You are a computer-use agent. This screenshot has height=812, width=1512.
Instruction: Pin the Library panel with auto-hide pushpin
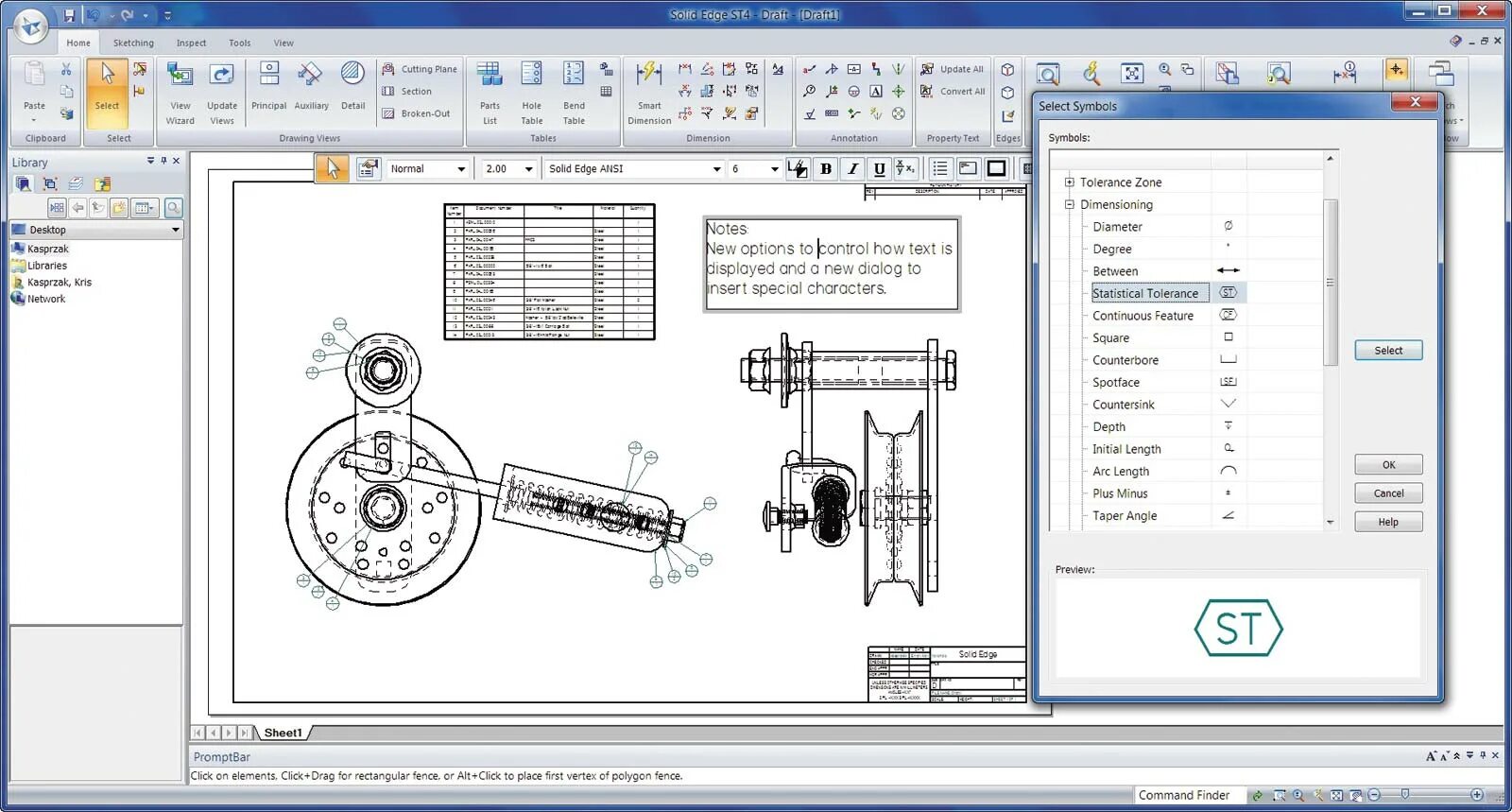pos(163,161)
